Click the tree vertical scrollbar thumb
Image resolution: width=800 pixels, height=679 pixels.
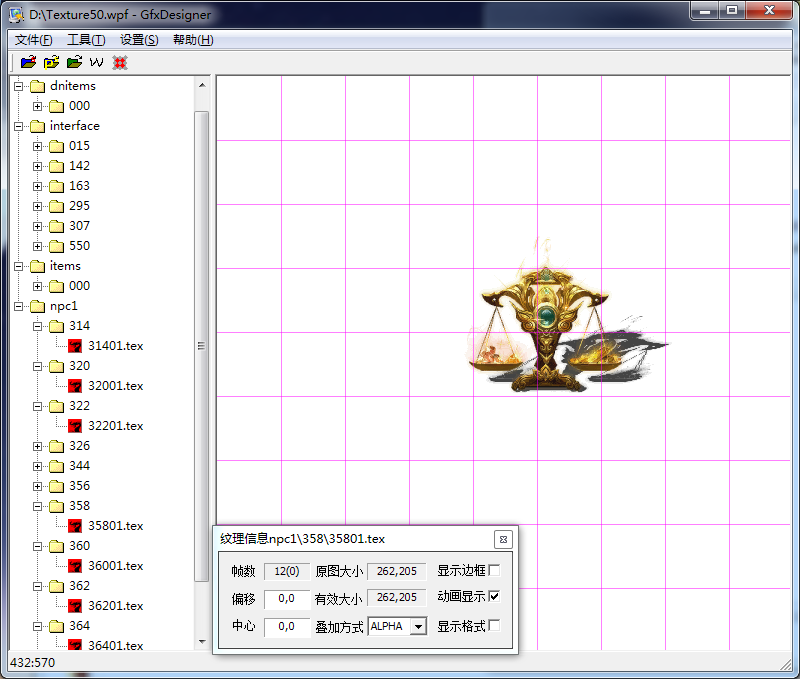tap(202, 346)
